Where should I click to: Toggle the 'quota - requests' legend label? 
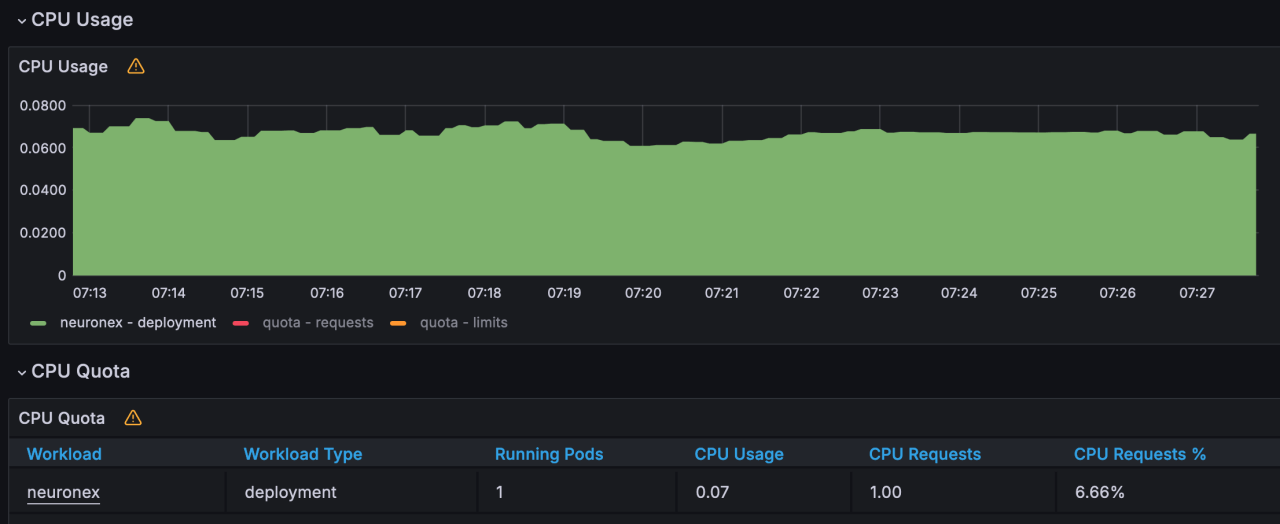(x=317, y=323)
